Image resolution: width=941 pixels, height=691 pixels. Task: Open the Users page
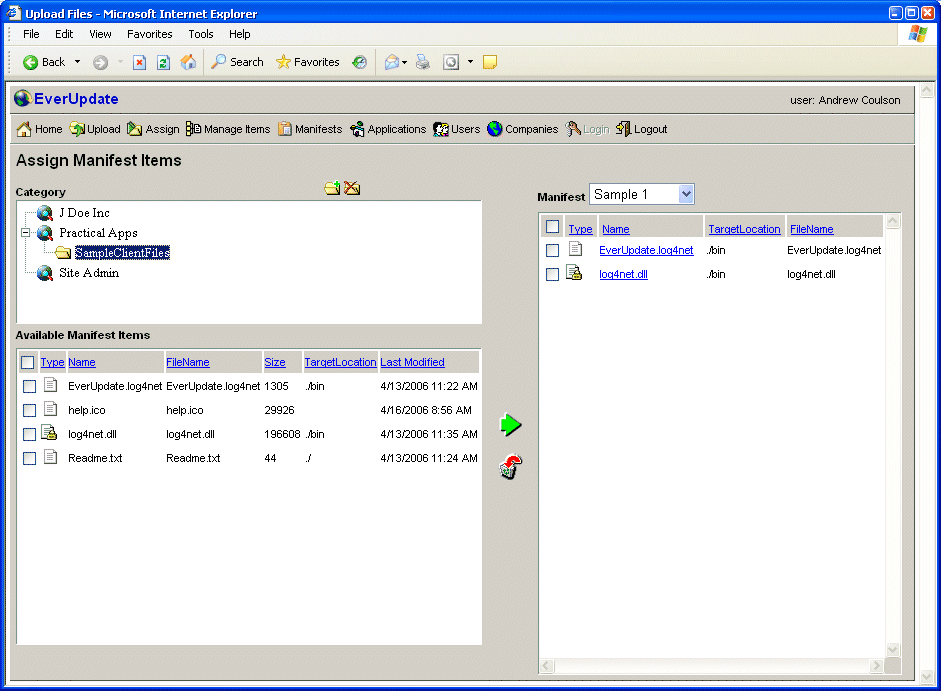457,129
